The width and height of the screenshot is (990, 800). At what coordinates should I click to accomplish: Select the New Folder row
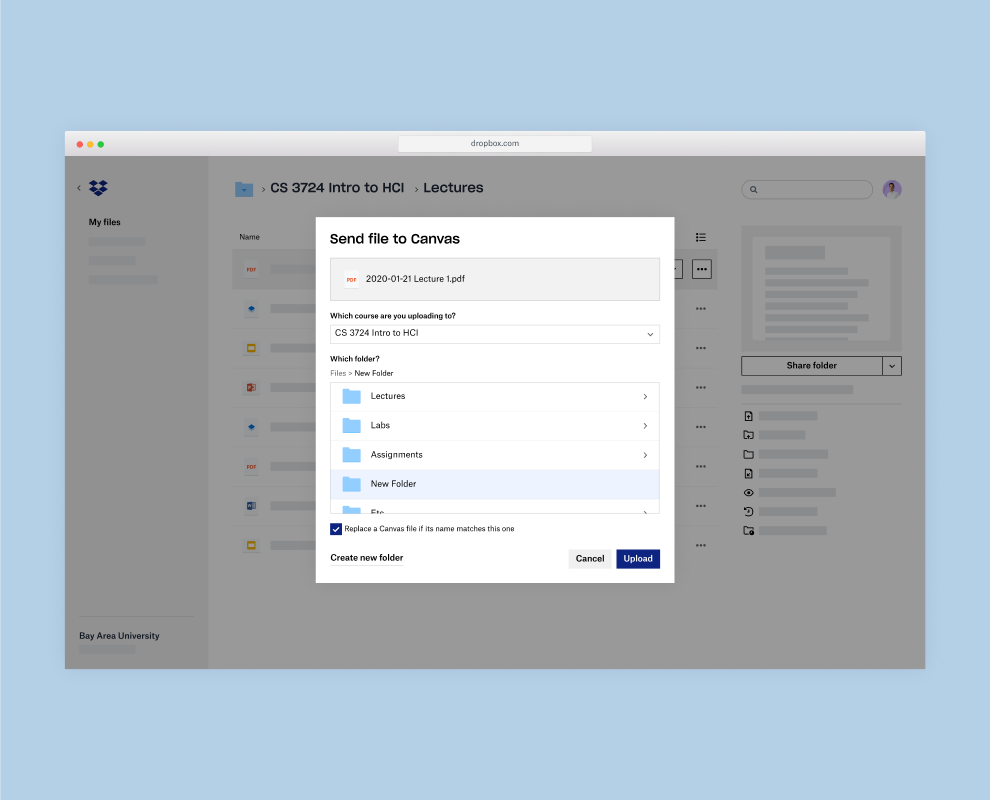(494, 484)
